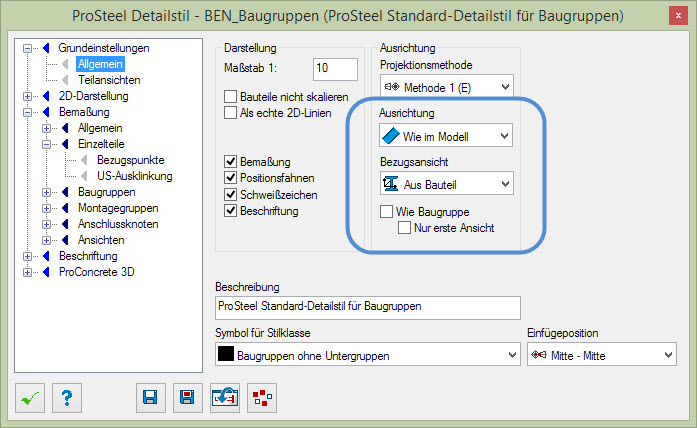Click the Maßstab 1: input field
The image size is (697, 428).
pos(335,69)
